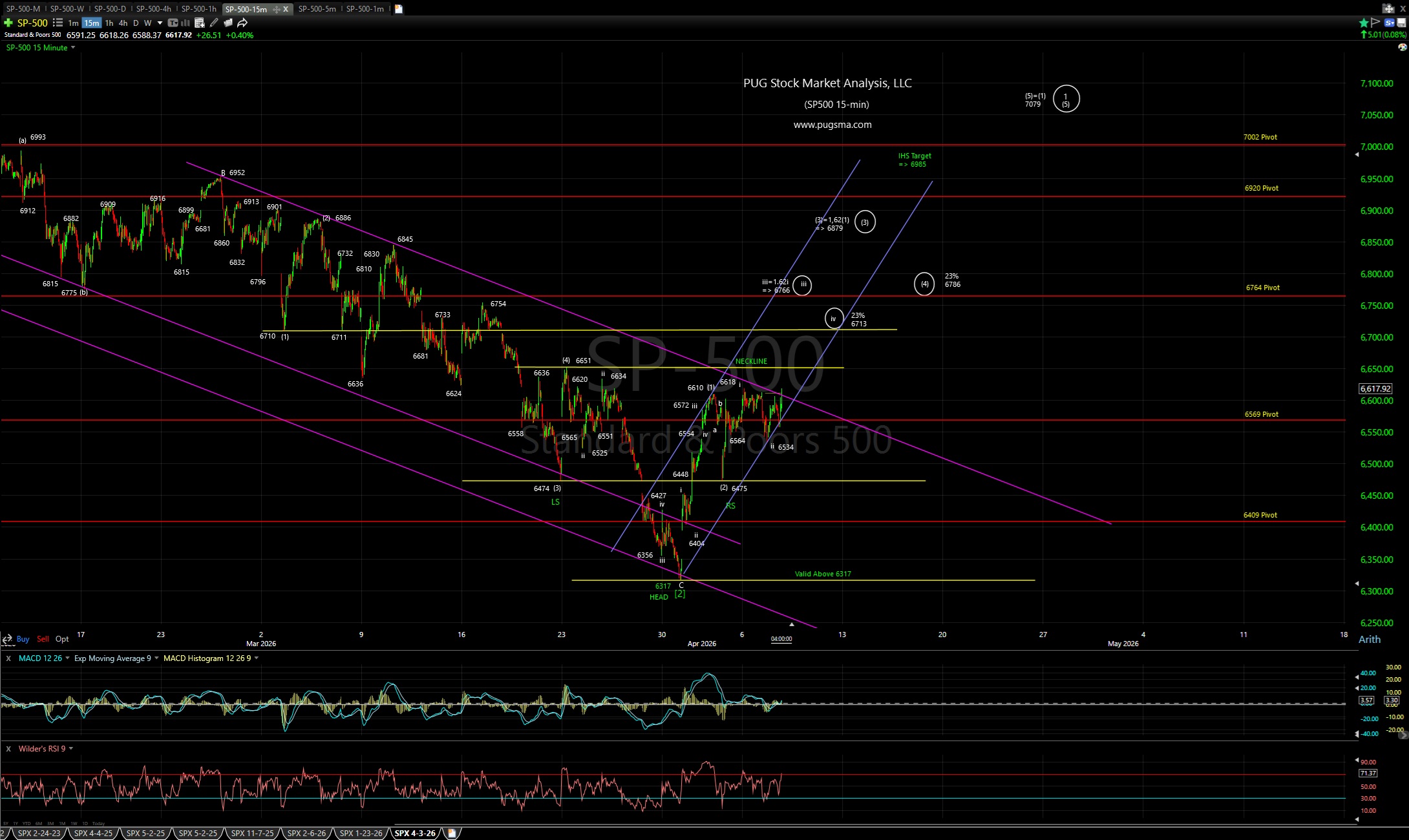This screenshot has width=1409, height=840.
Task: Open the color palette icon at chart corner
Action: 1402,47
